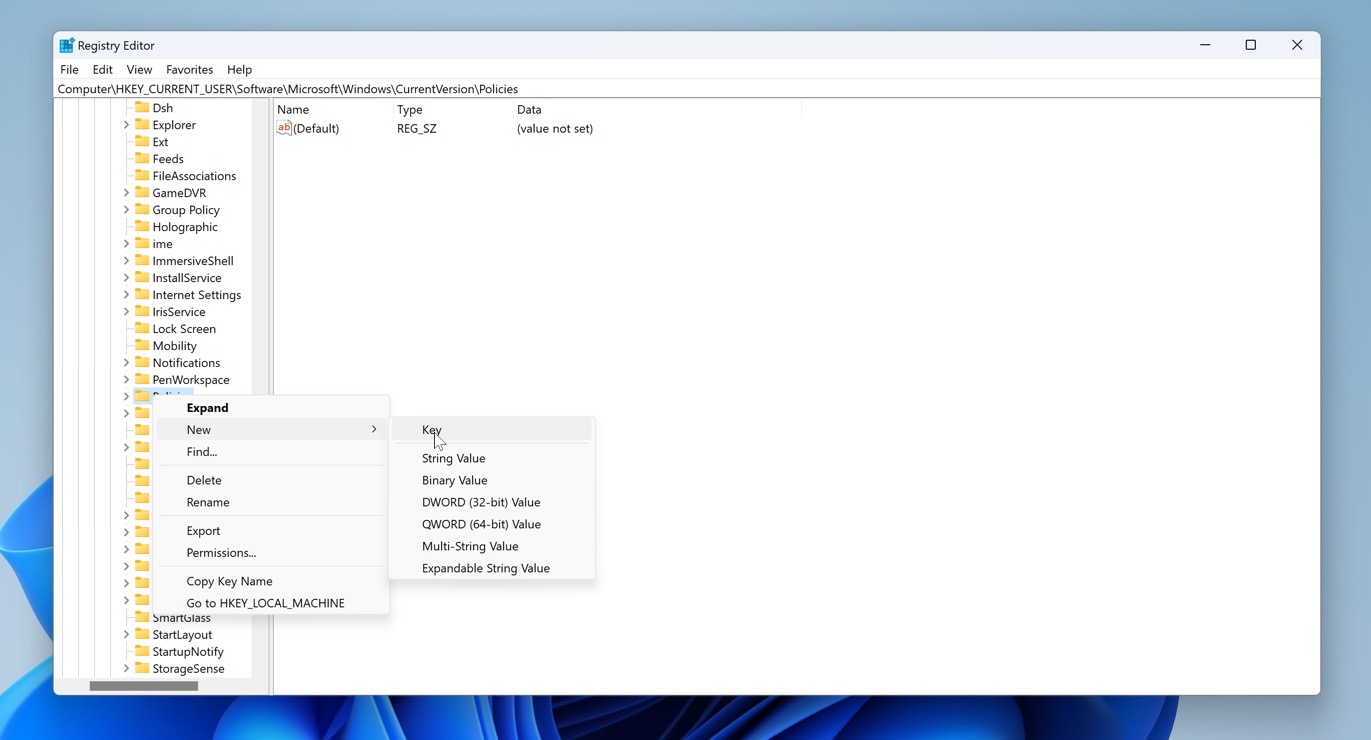Click the "(value not set)" data cell
The width and height of the screenshot is (1371, 740).
pos(555,128)
